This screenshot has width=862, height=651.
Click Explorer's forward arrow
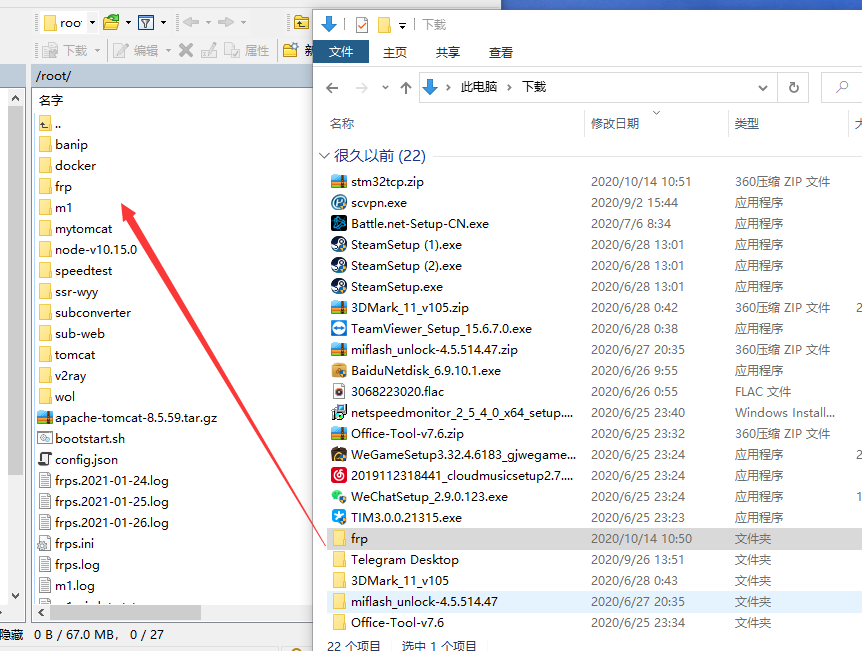point(361,88)
